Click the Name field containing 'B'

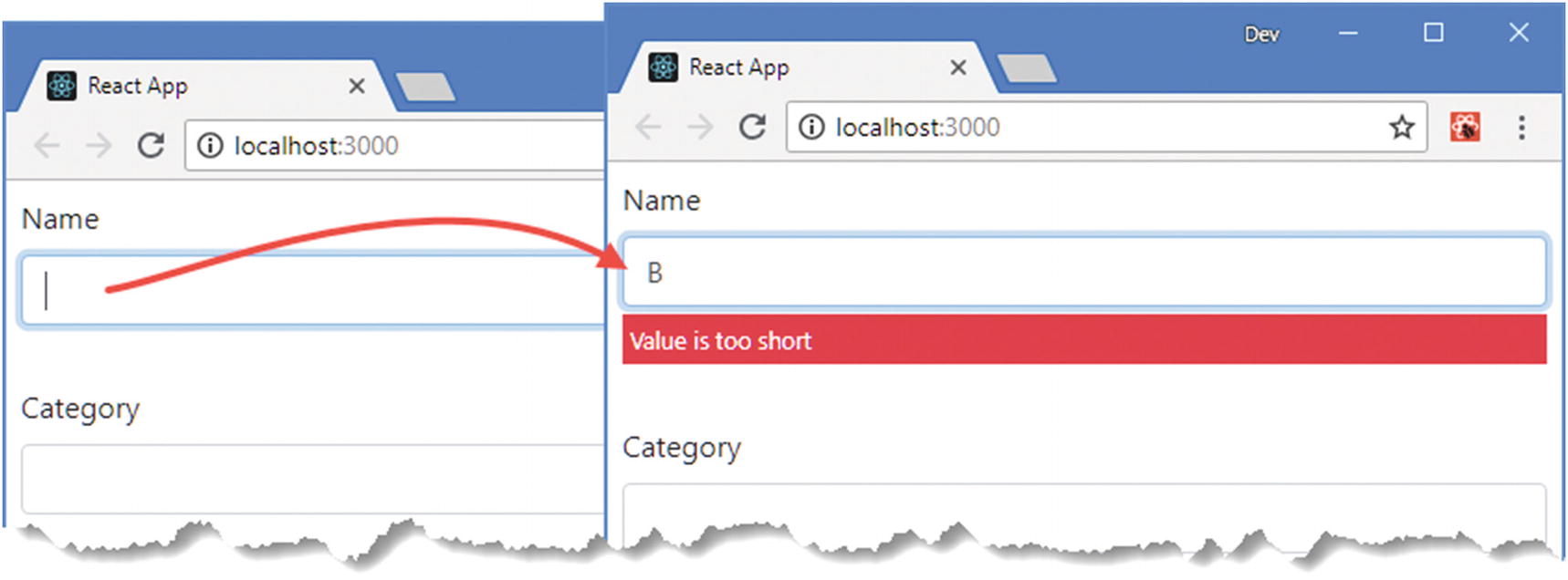coord(1082,273)
